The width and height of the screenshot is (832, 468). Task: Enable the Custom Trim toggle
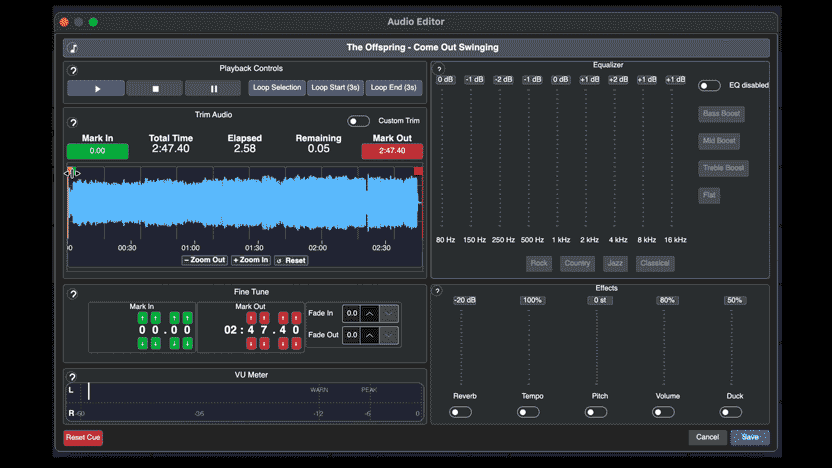[358, 121]
